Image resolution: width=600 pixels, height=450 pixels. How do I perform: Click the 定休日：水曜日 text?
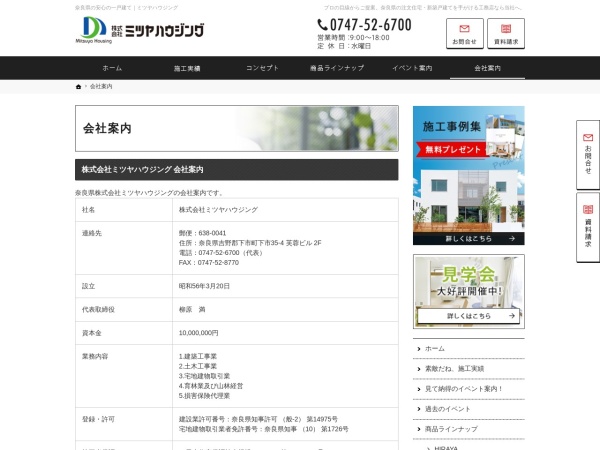point(344,46)
